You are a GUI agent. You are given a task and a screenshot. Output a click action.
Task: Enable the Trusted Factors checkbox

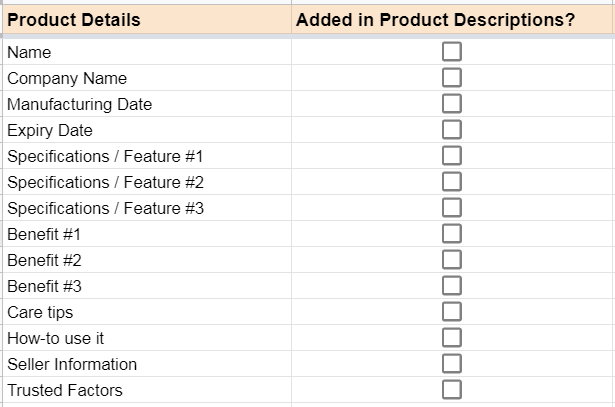tap(452, 390)
